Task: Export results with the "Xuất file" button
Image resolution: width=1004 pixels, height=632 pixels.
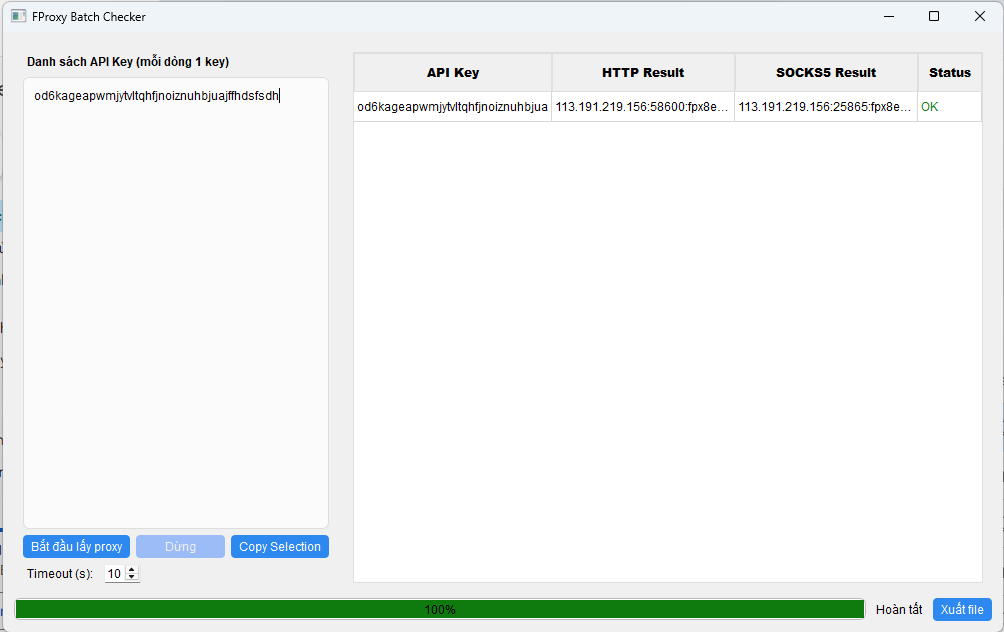Action: click(962, 609)
